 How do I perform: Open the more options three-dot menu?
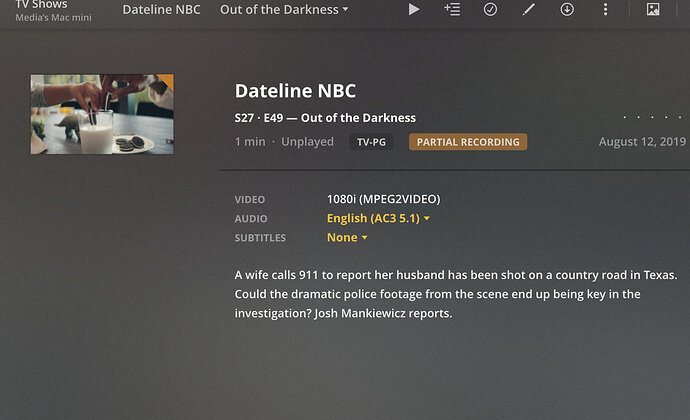(x=606, y=9)
